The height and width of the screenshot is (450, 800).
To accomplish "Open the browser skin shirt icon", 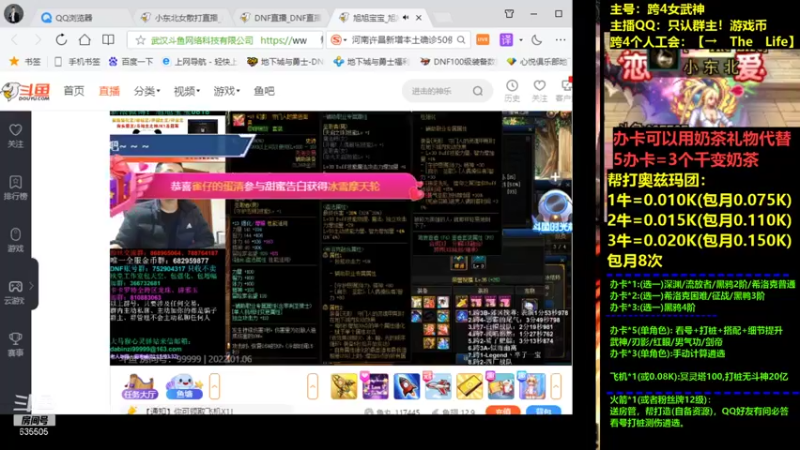I will click(x=509, y=14).
